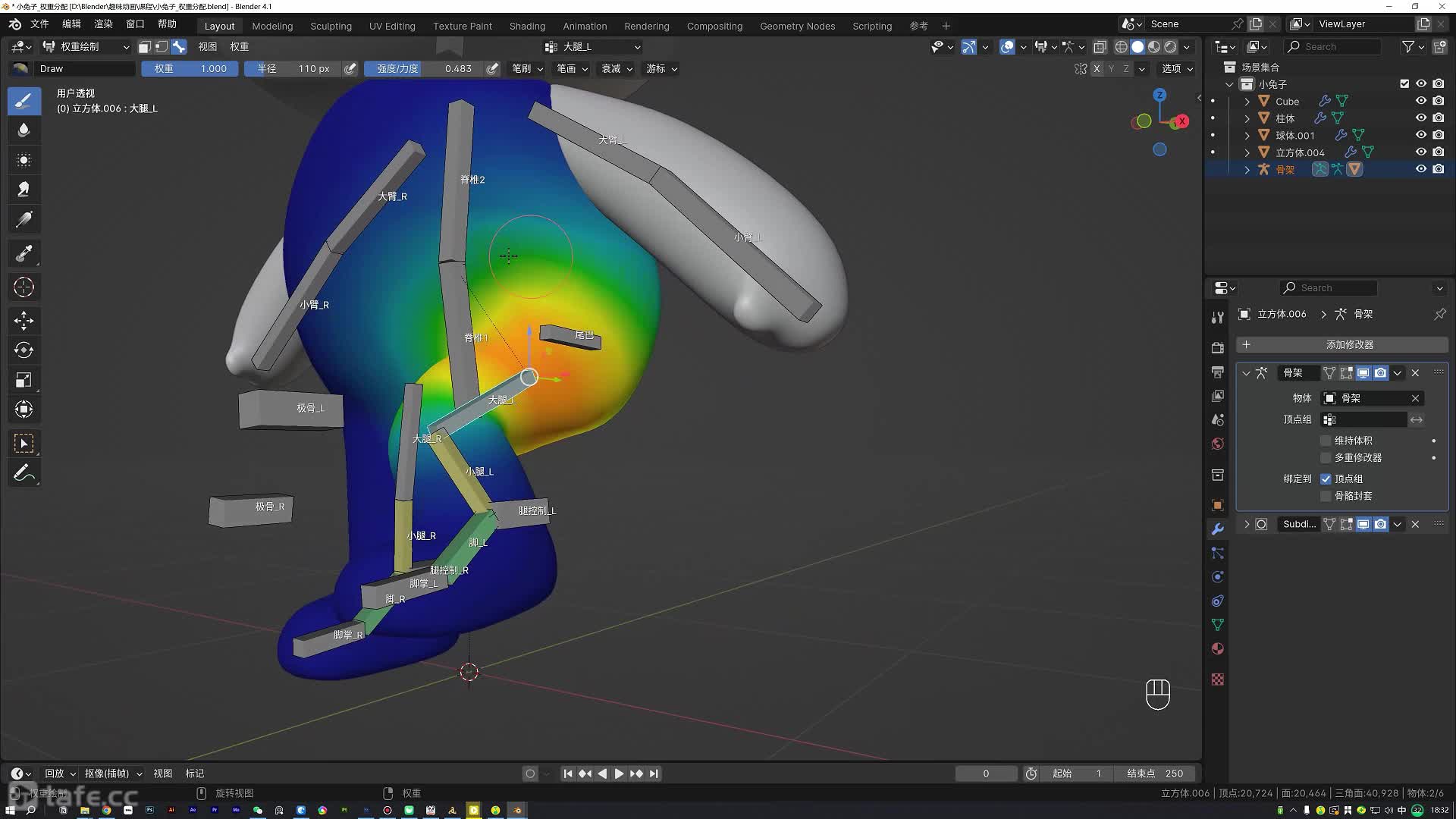This screenshot has height=819, width=1456.
Task: Toggle X-axis symmetry
Action: tap(1097, 69)
